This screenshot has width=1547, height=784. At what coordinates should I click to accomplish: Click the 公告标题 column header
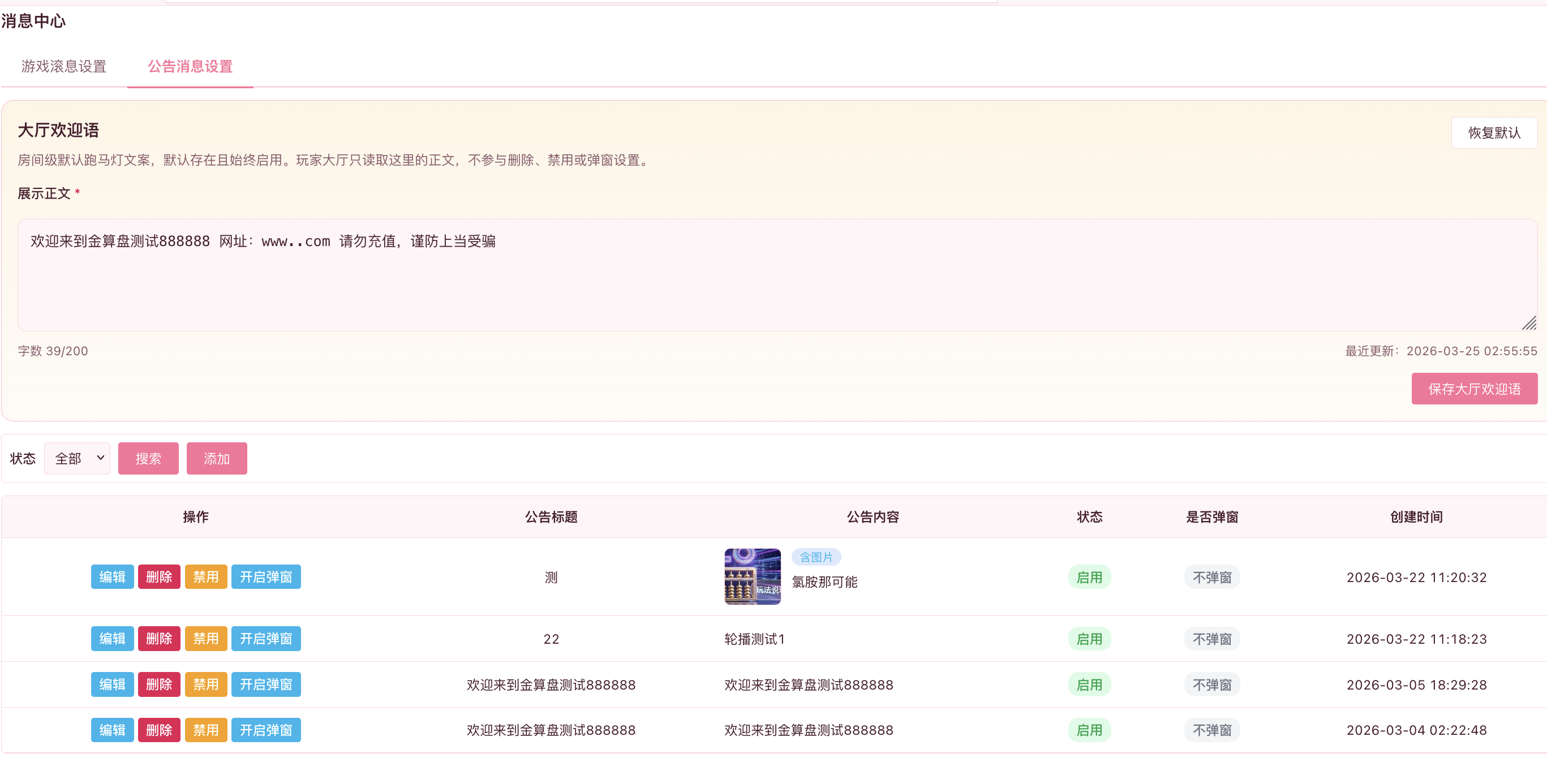pos(551,517)
